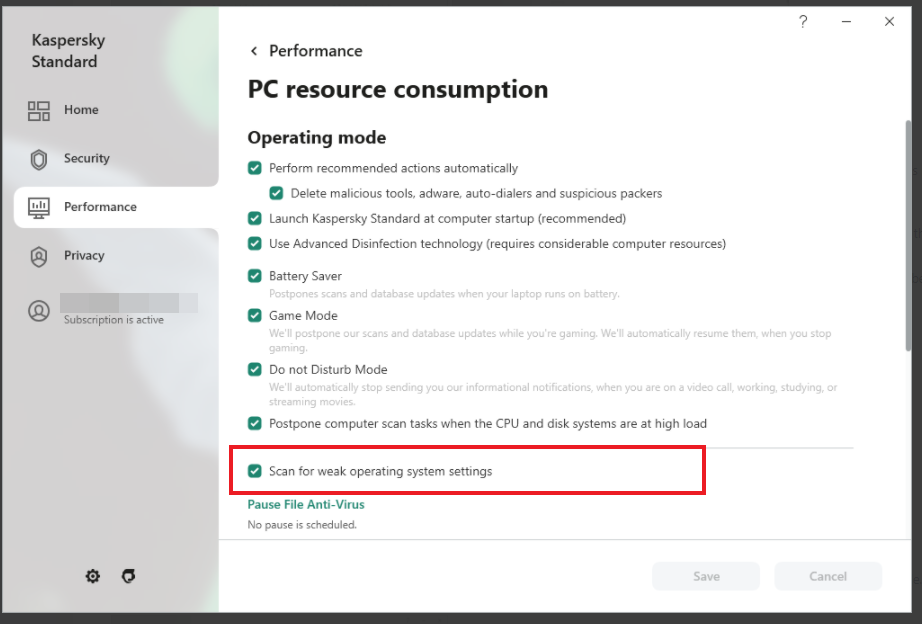Uncheck Use Advanced Disinfection technology

[255, 243]
